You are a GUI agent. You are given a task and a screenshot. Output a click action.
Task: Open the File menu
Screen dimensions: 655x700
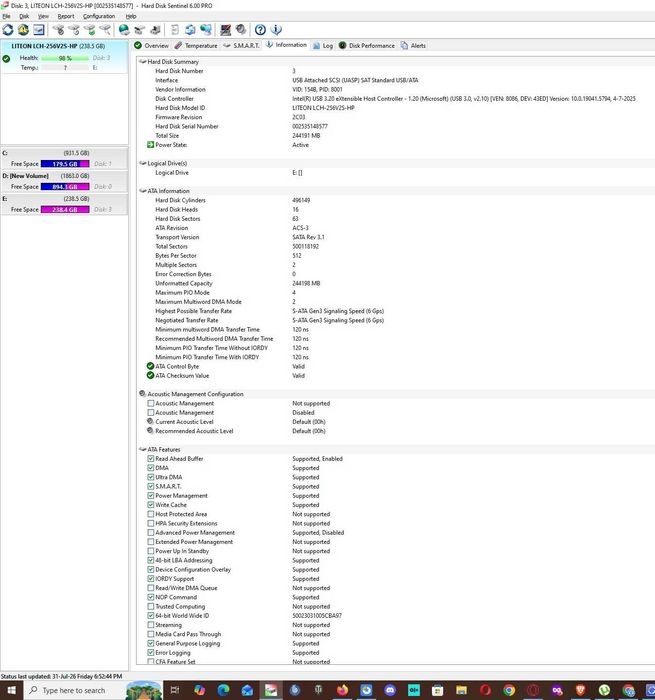(x=6, y=16)
